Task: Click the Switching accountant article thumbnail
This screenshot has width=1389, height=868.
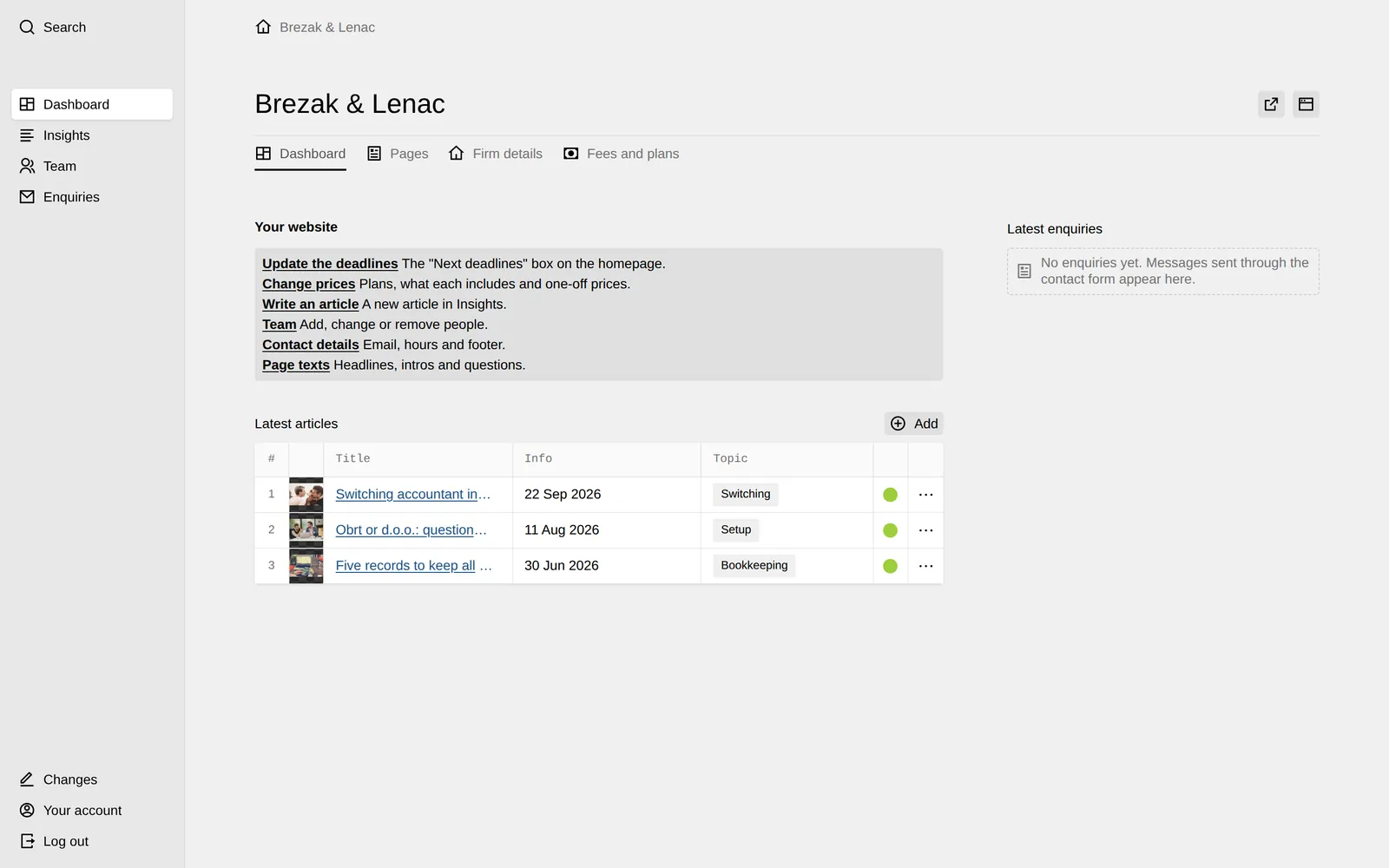Action: 306,495
